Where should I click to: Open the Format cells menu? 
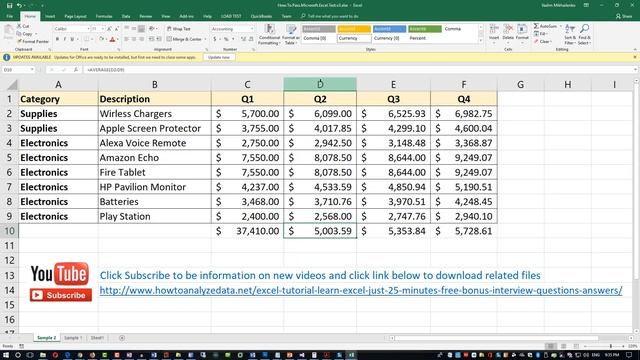point(522,33)
